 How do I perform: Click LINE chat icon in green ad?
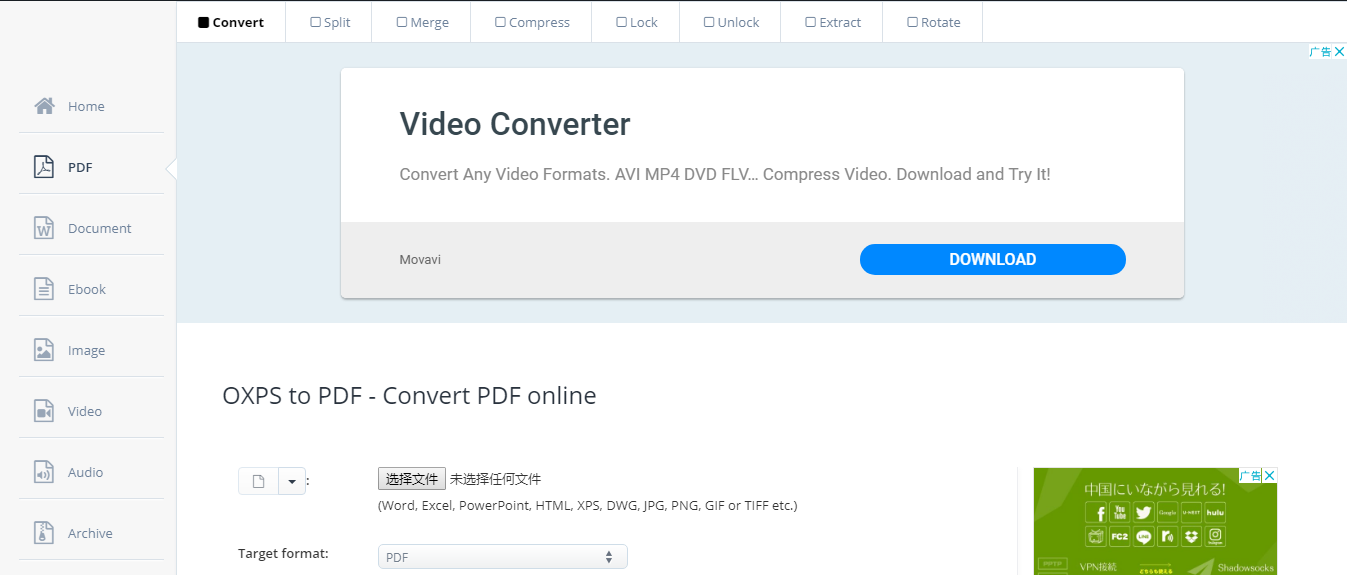1144,536
